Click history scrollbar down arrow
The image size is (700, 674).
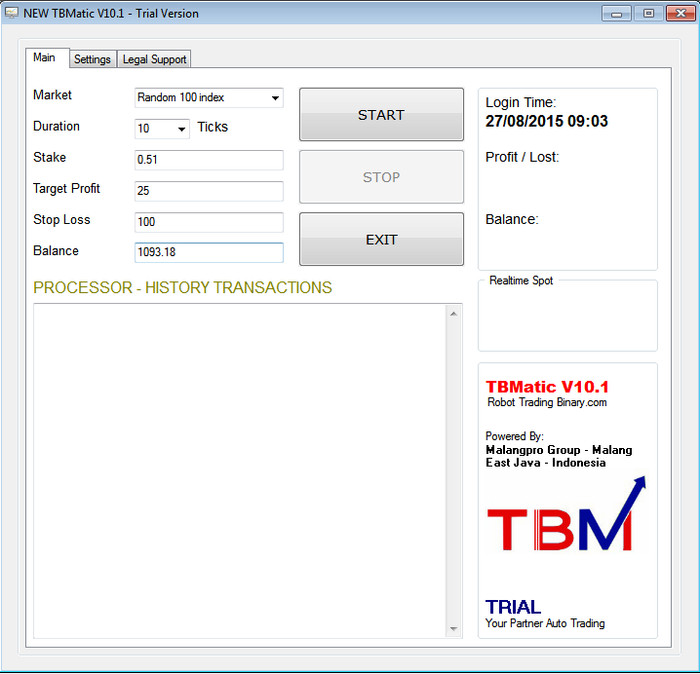(x=454, y=629)
